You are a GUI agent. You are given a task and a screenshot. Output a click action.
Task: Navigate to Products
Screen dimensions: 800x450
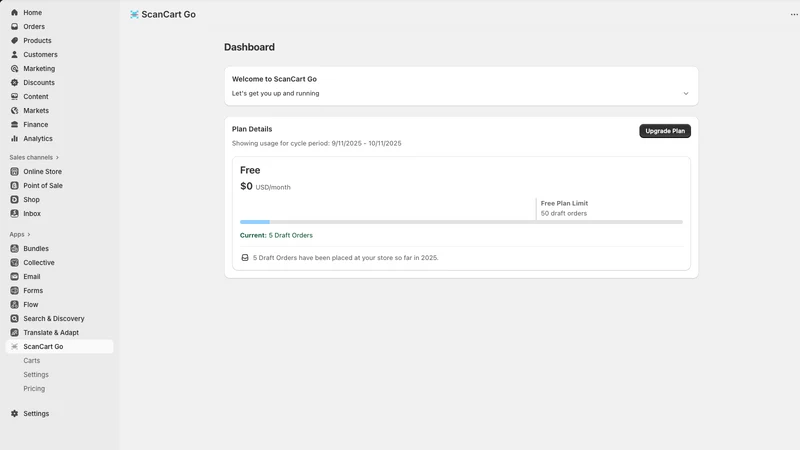(37, 40)
